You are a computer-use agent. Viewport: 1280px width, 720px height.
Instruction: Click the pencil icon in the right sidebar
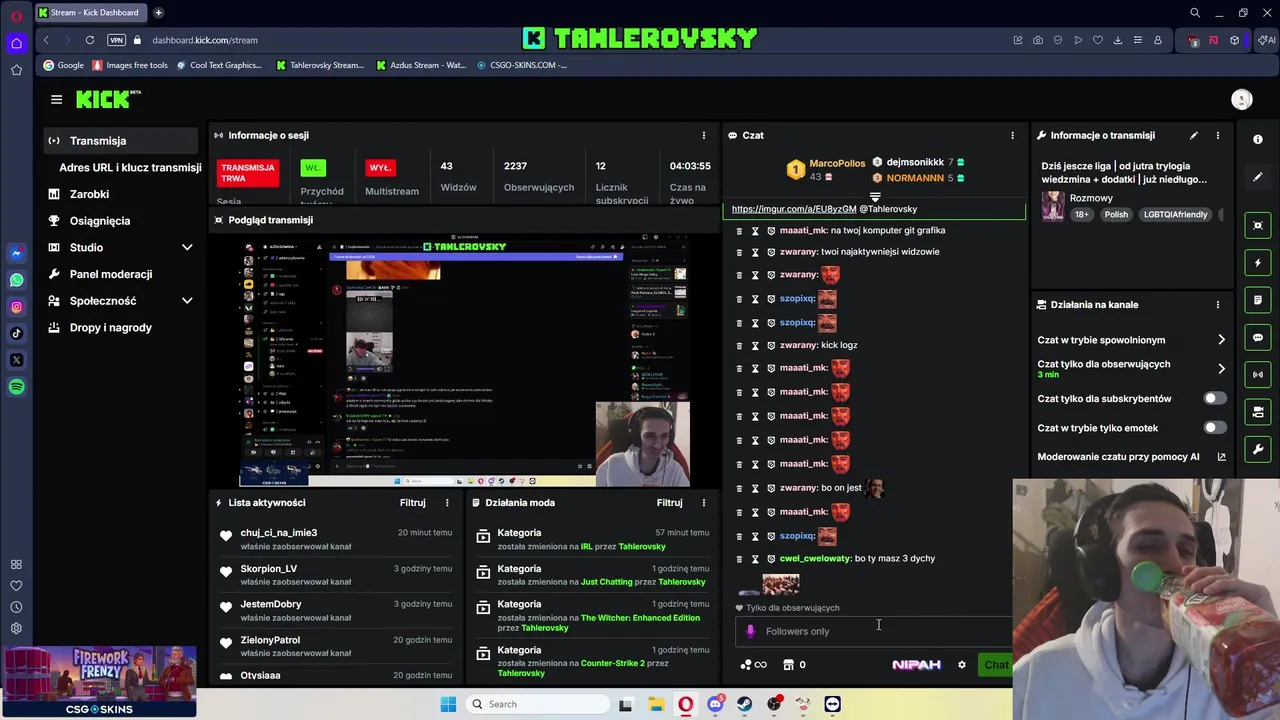tap(1258, 177)
